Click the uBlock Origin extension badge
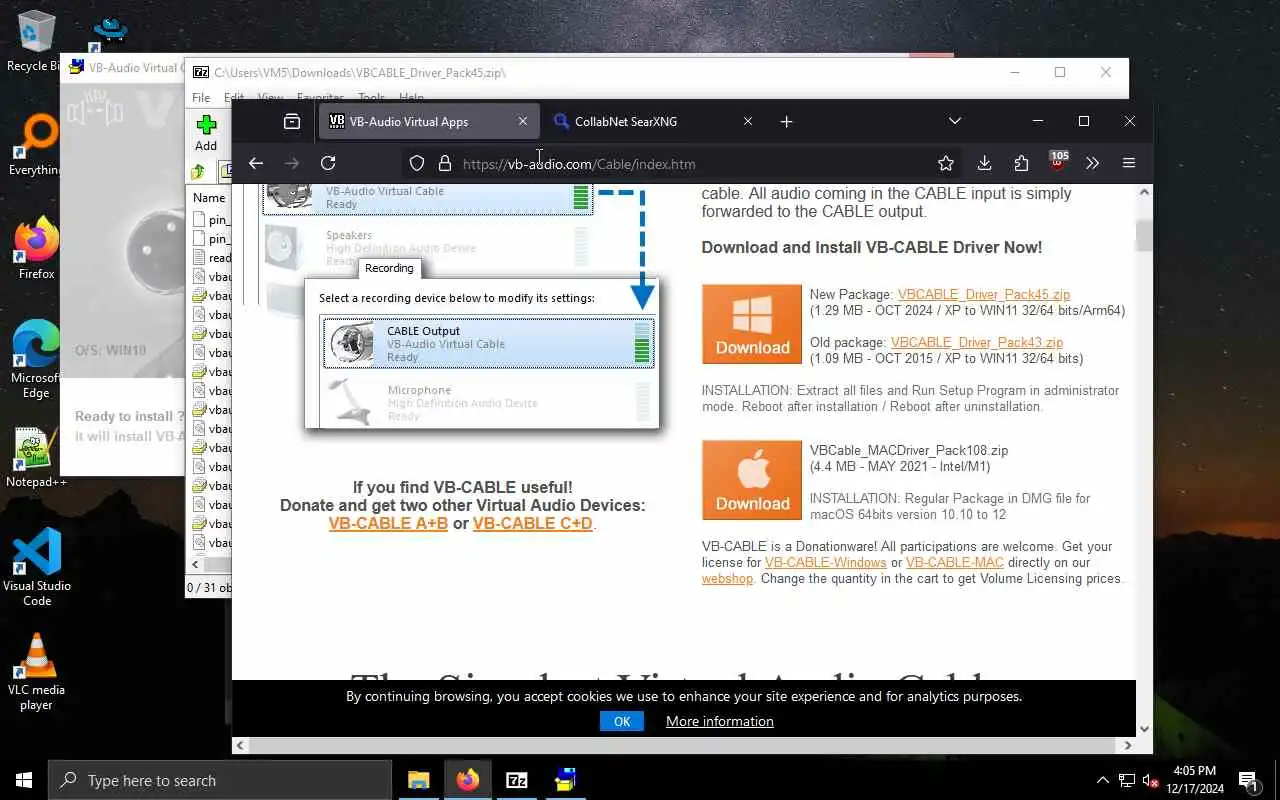 [x=1058, y=161]
